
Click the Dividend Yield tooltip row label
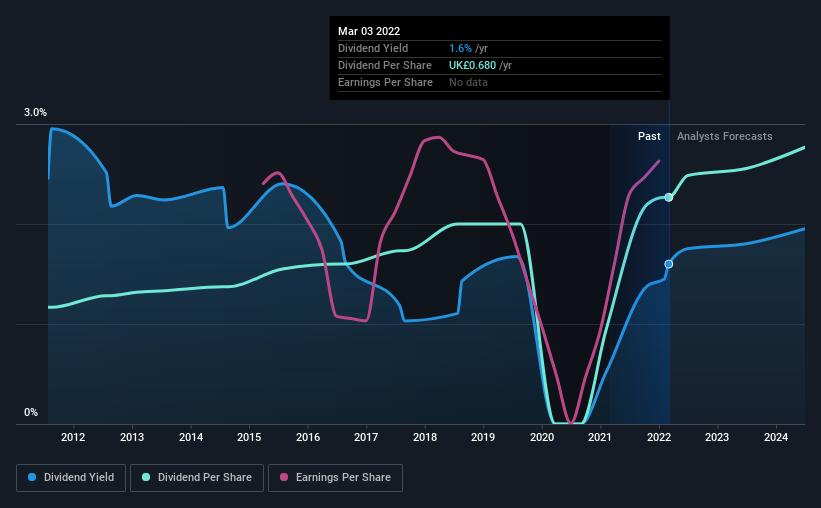(373, 48)
